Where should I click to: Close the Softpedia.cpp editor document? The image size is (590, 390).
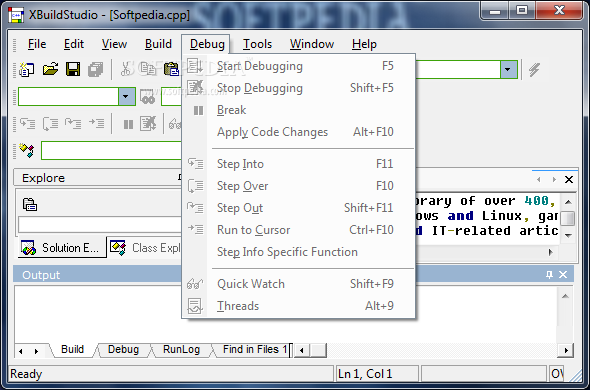(x=569, y=179)
